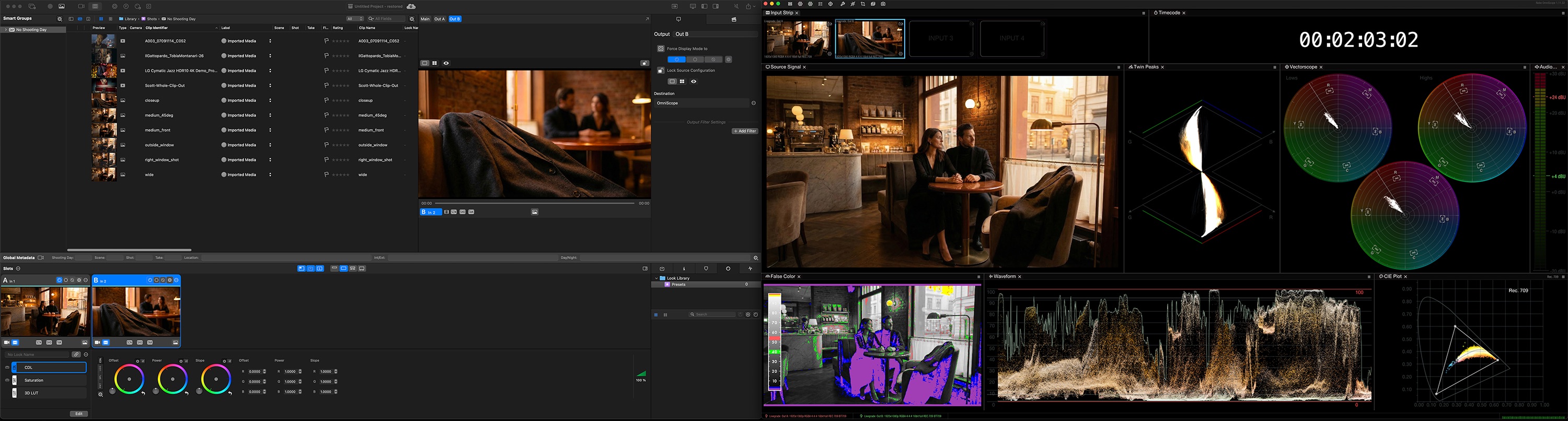Click the unlock icon above the viewer image
This screenshot has width=1568, height=421.
[644, 63]
